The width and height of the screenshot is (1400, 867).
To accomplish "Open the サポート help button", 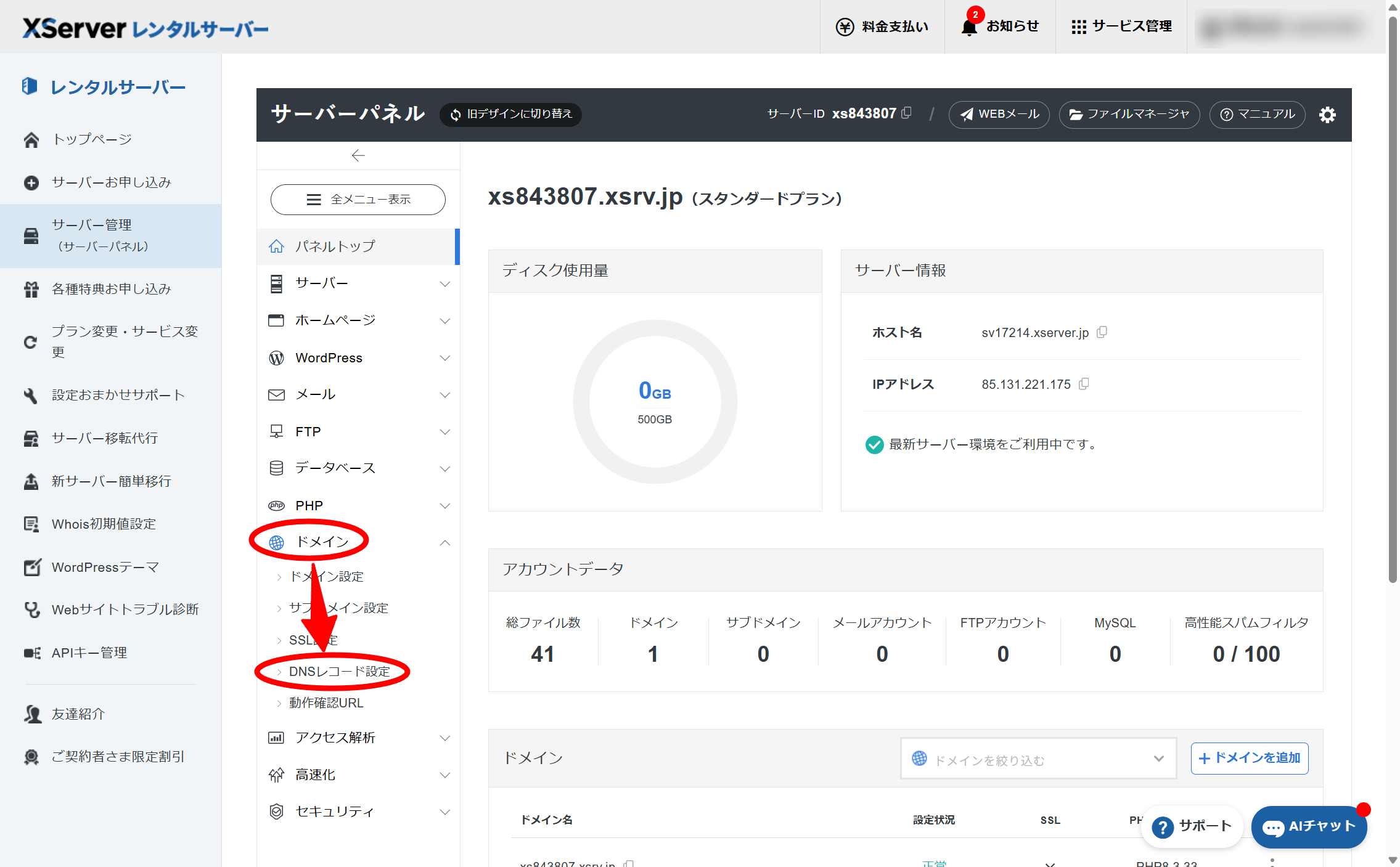I will [1192, 827].
